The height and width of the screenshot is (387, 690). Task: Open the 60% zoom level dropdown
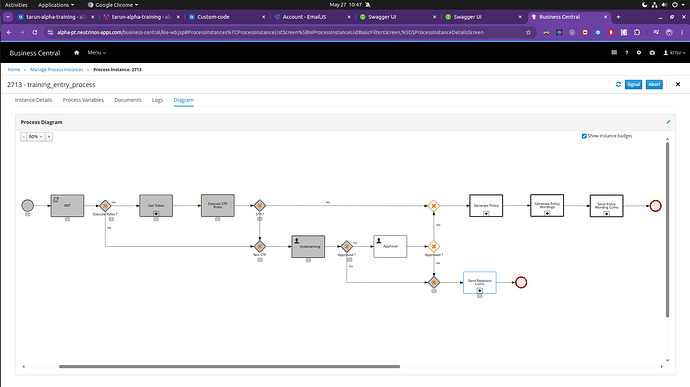pos(36,136)
